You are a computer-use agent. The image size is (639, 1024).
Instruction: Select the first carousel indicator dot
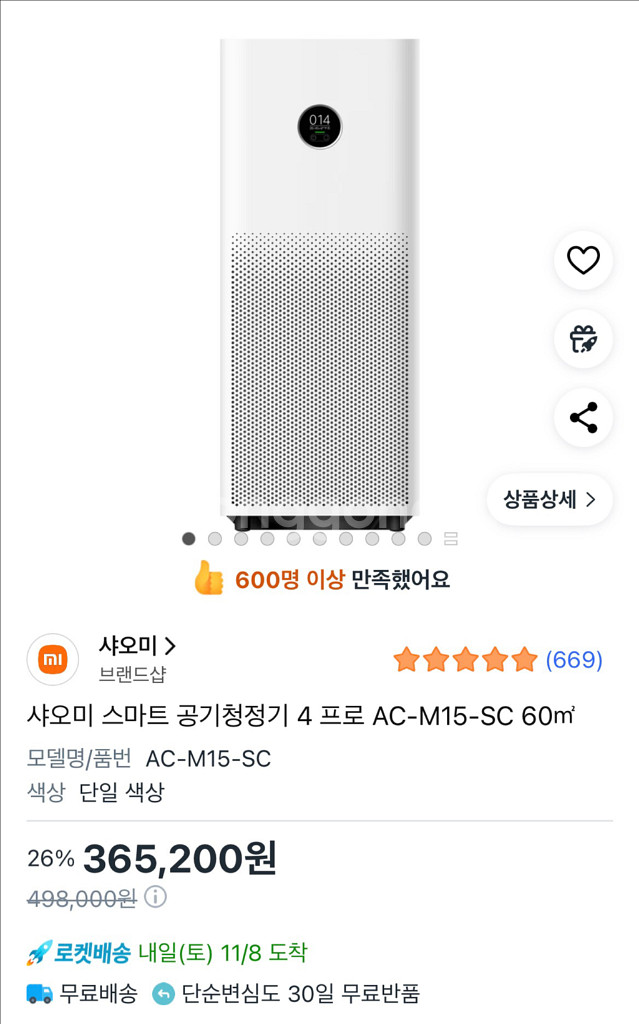click(x=186, y=540)
